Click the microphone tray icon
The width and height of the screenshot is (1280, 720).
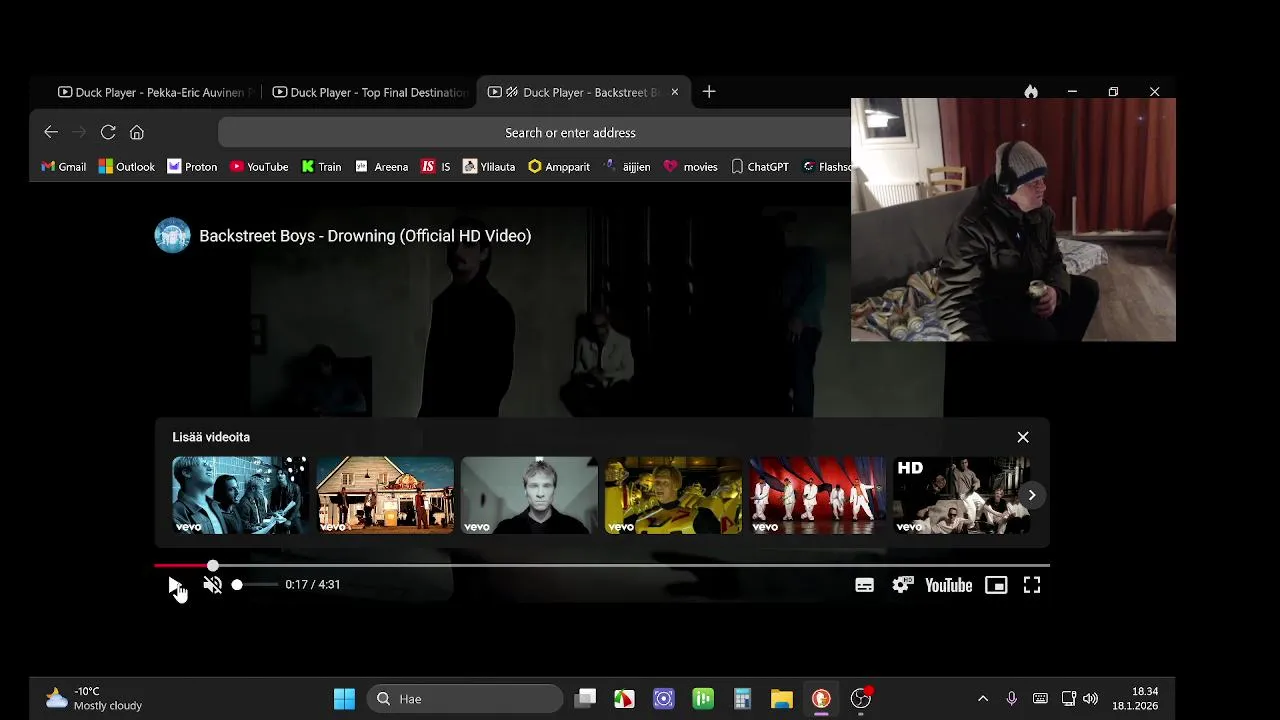(x=1012, y=698)
